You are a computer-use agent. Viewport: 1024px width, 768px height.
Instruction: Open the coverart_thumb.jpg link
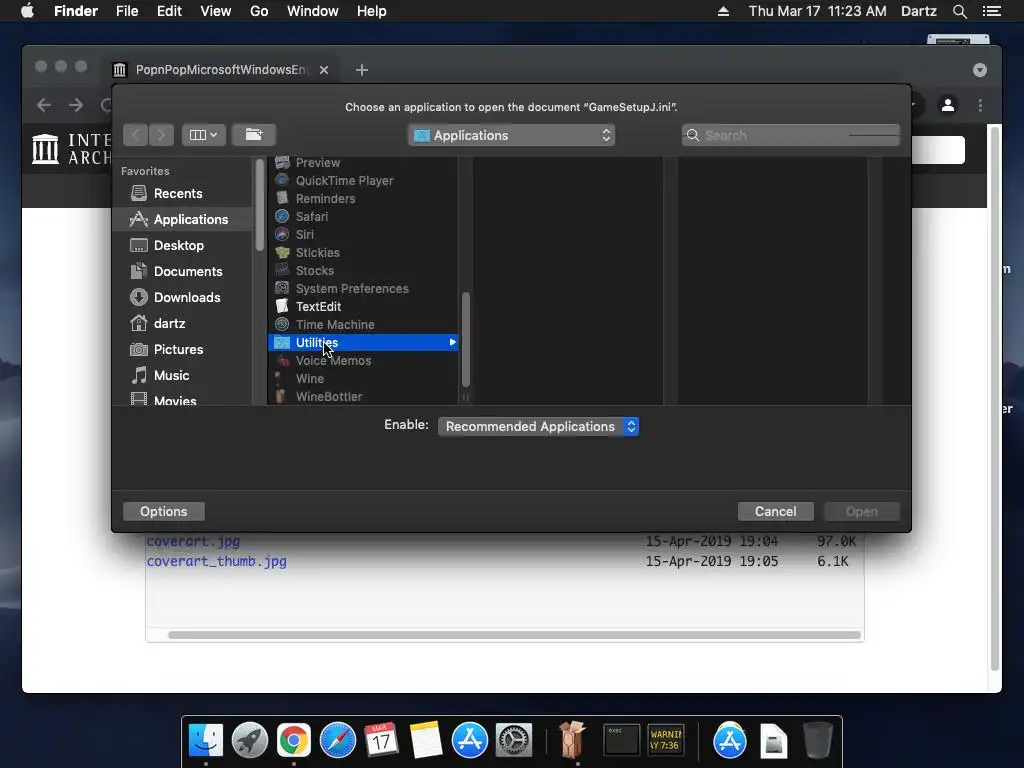[x=217, y=562]
